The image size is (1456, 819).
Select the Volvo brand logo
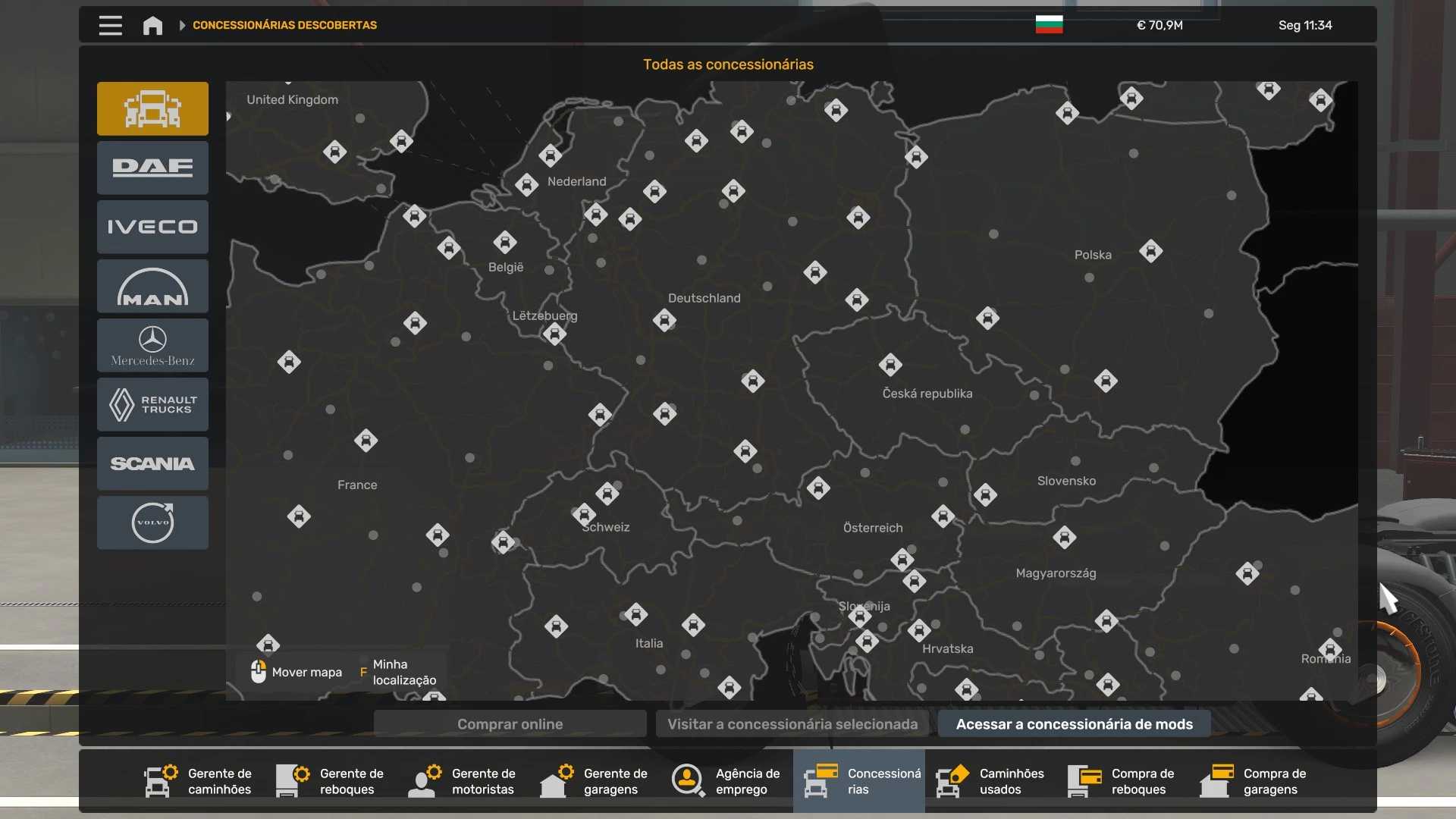152,522
